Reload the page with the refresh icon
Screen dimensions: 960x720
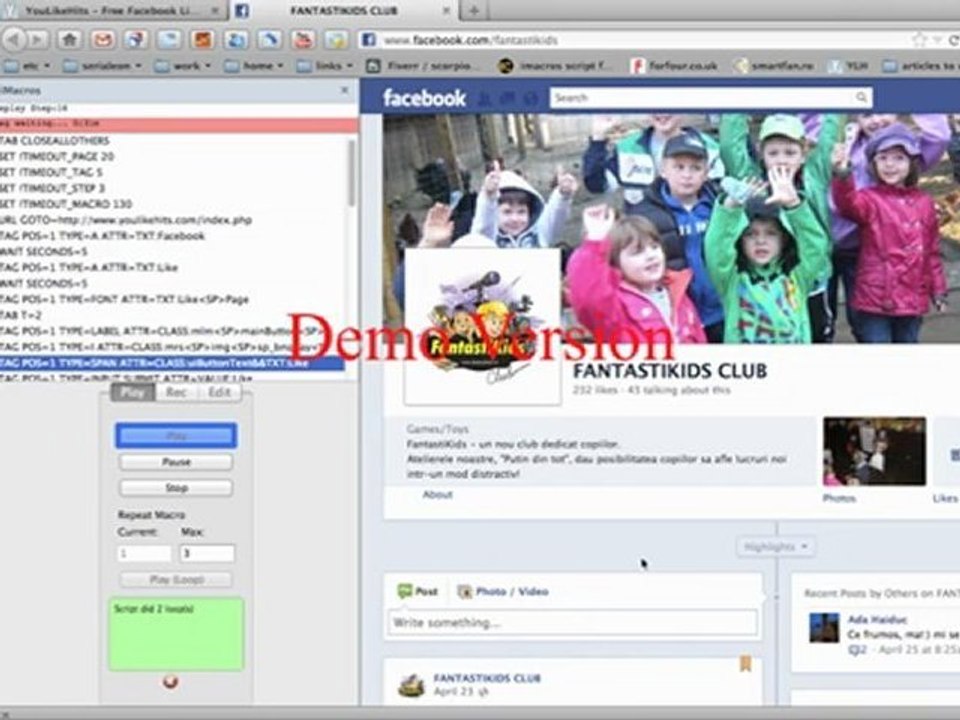pyautogui.click(x=954, y=40)
